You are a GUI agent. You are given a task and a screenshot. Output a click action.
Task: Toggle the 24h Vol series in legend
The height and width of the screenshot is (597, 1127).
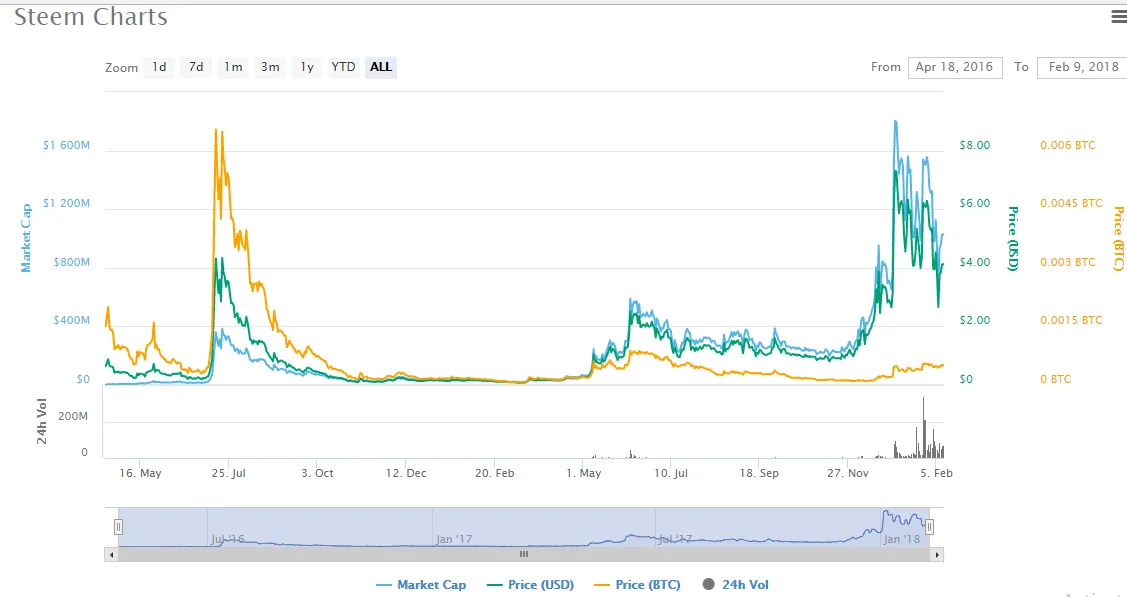pyautogui.click(x=736, y=585)
